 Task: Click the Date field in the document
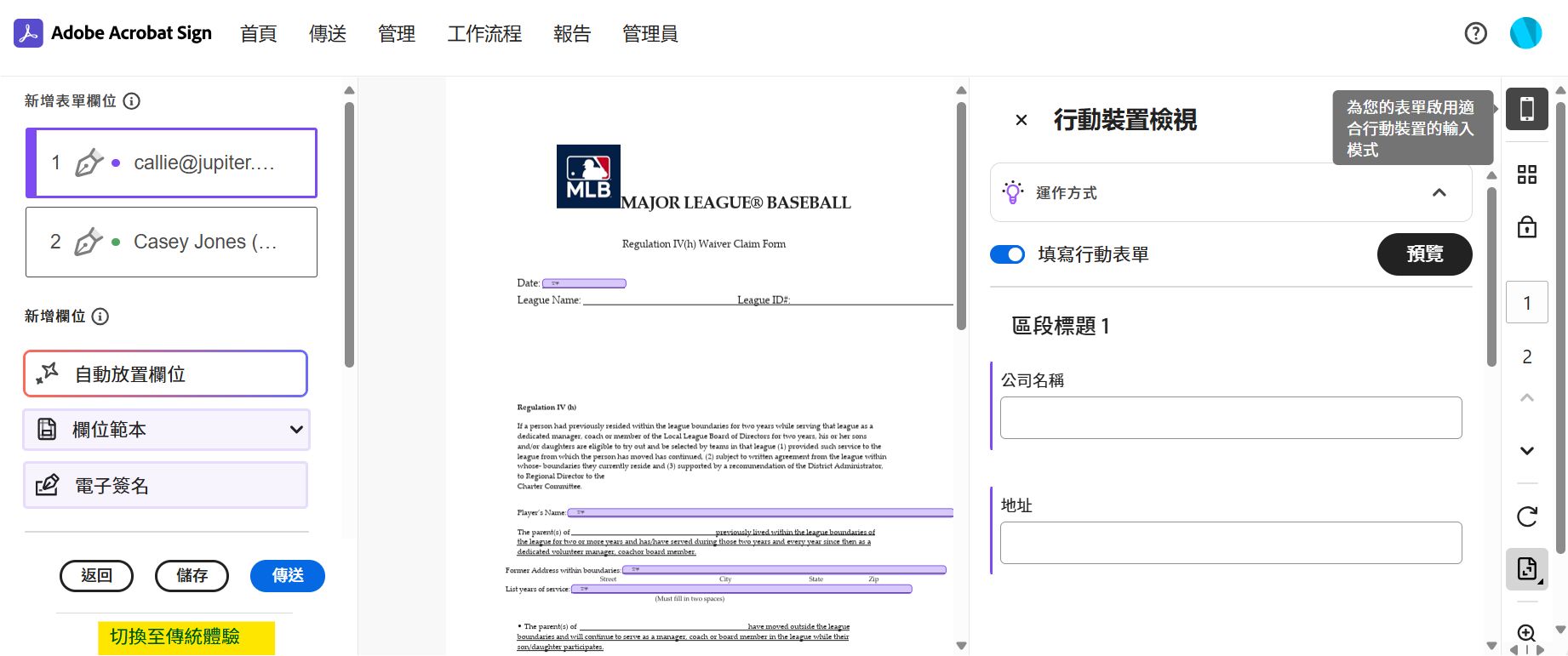coord(584,283)
